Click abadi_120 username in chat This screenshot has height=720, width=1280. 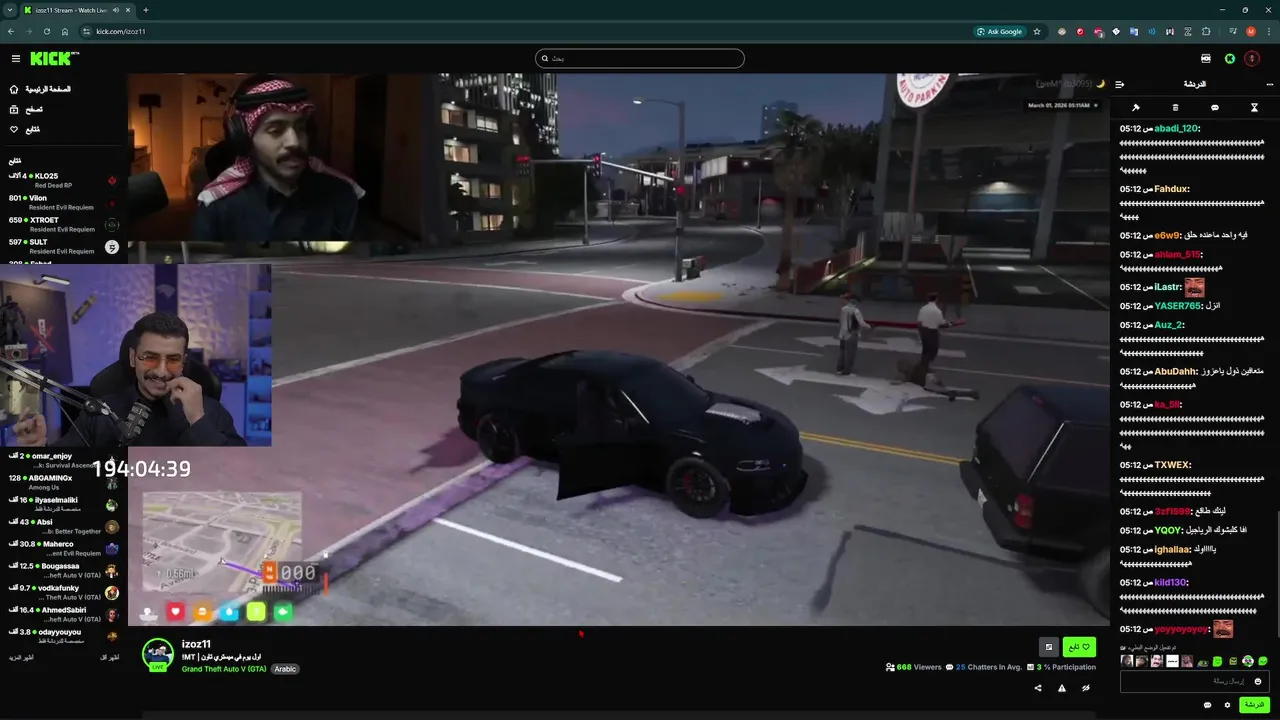coord(1176,128)
